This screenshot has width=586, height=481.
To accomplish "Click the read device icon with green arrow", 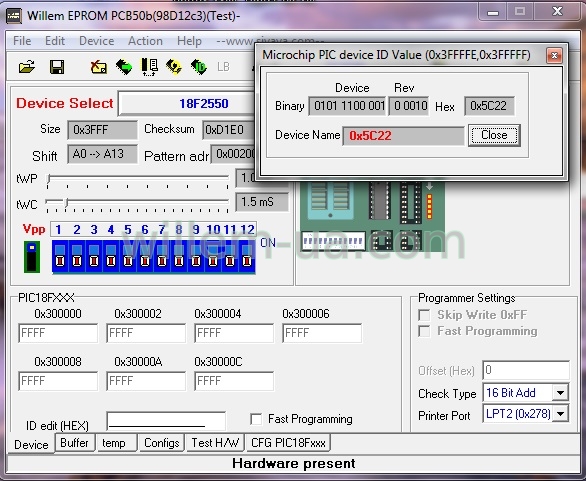I will (x=124, y=67).
